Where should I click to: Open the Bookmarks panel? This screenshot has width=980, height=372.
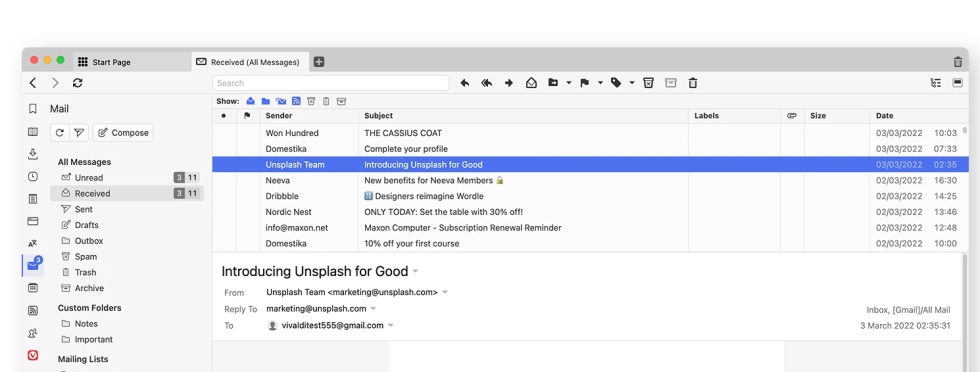pyautogui.click(x=33, y=109)
